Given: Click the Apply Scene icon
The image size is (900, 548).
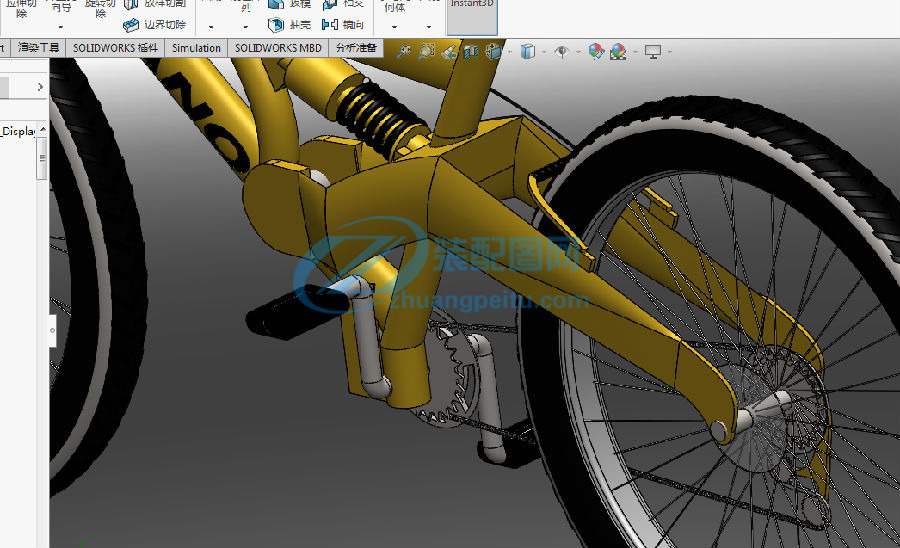Looking at the screenshot, I should click(619, 52).
